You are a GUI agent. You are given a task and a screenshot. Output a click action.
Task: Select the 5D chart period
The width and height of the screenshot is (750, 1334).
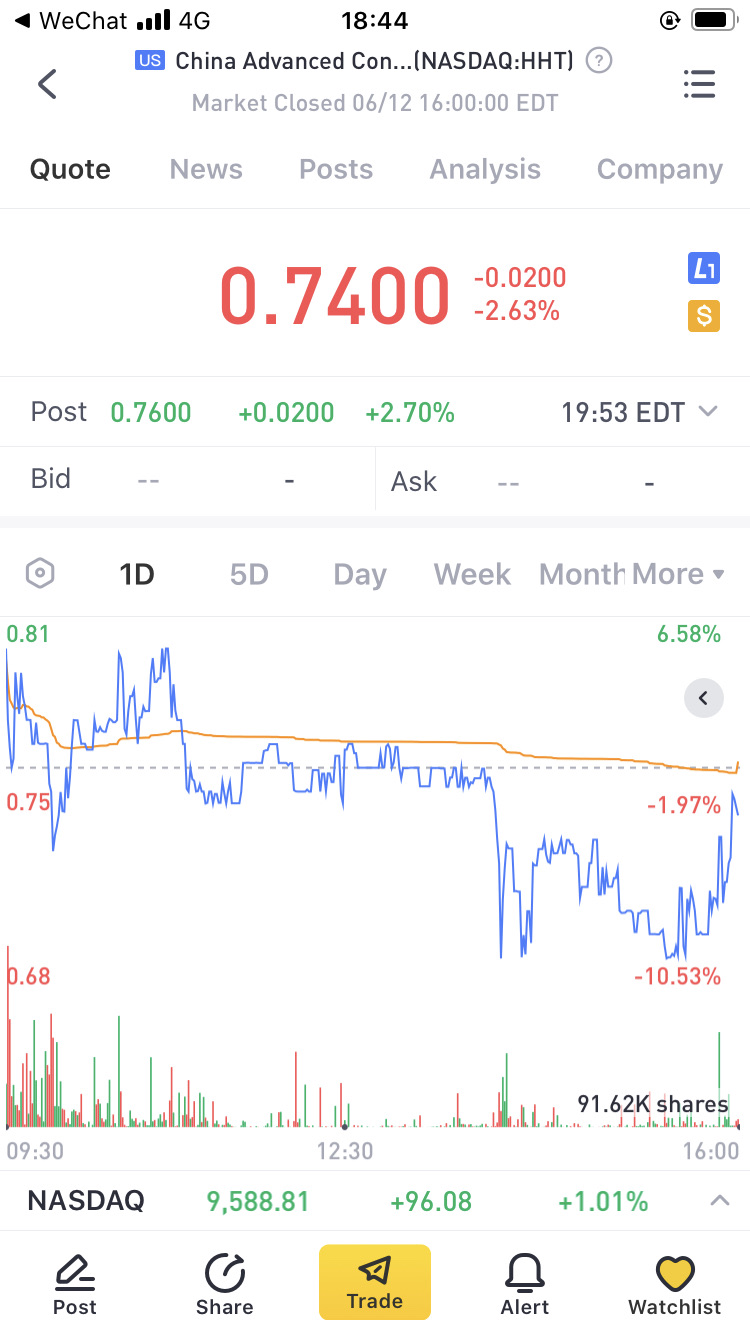249,574
